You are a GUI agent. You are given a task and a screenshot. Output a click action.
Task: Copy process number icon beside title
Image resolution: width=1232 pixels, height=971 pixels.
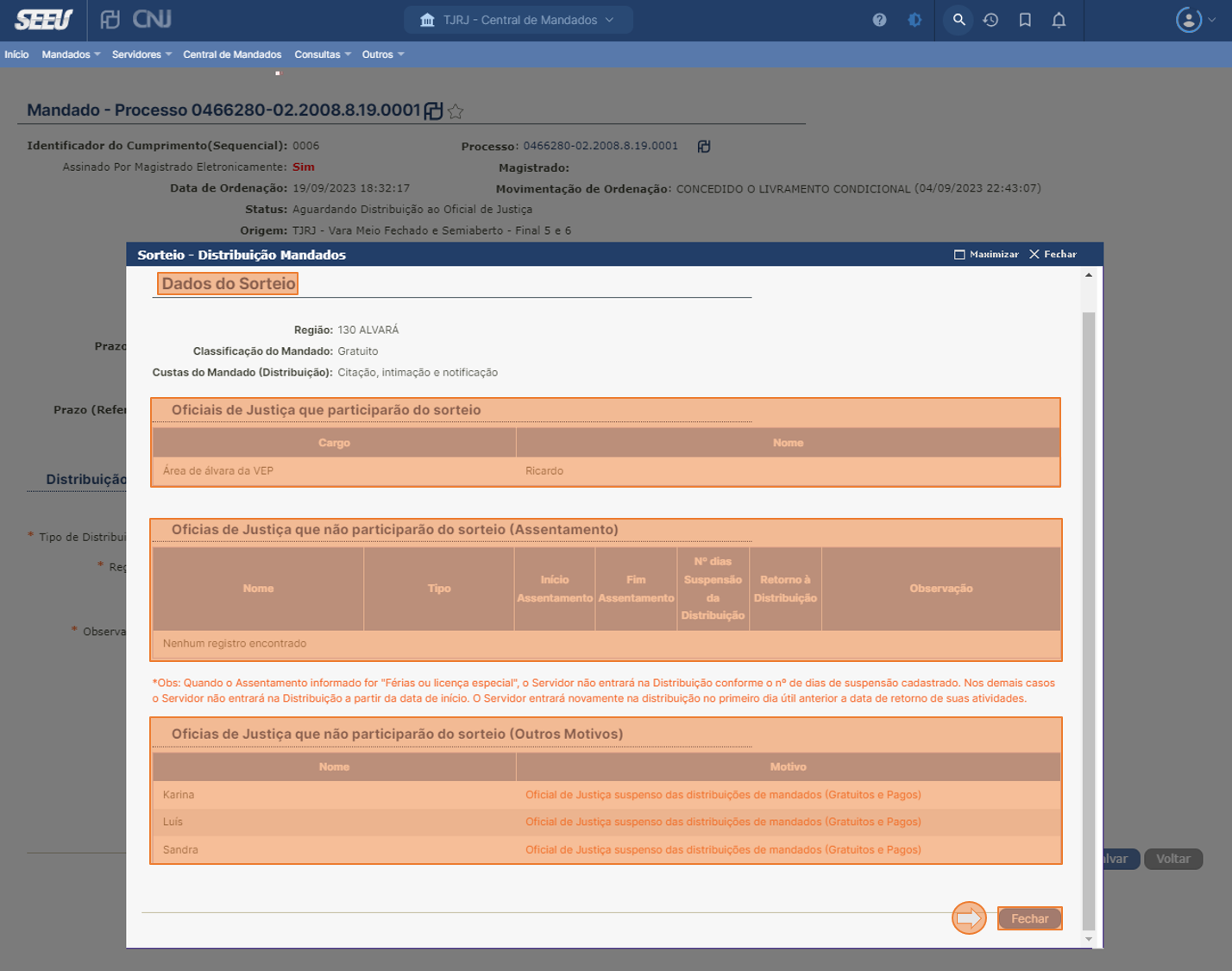(x=433, y=110)
